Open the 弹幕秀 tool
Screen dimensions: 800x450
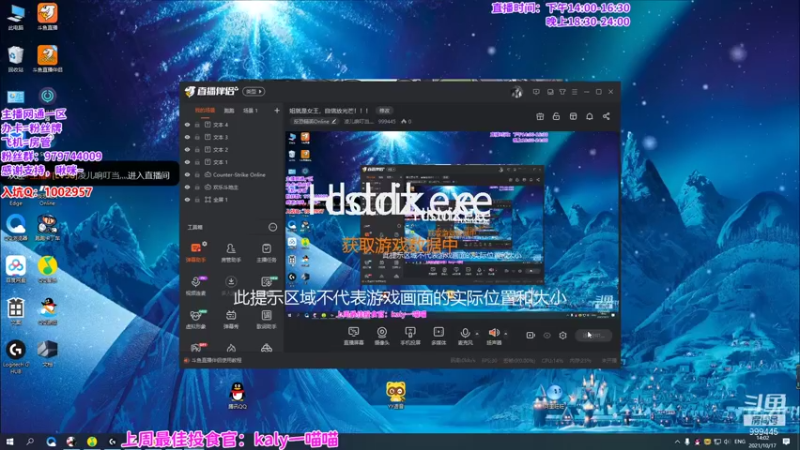[231, 319]
